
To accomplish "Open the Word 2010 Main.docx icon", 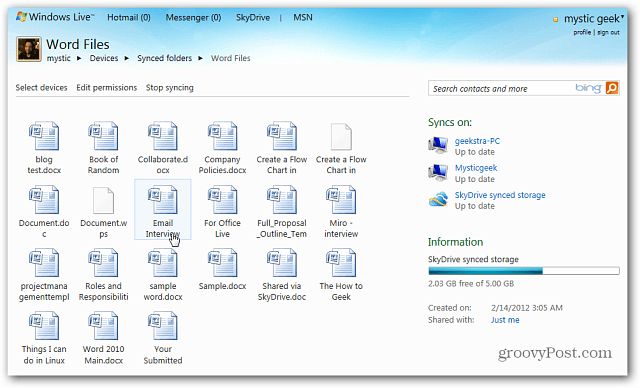I will (103, 326).
